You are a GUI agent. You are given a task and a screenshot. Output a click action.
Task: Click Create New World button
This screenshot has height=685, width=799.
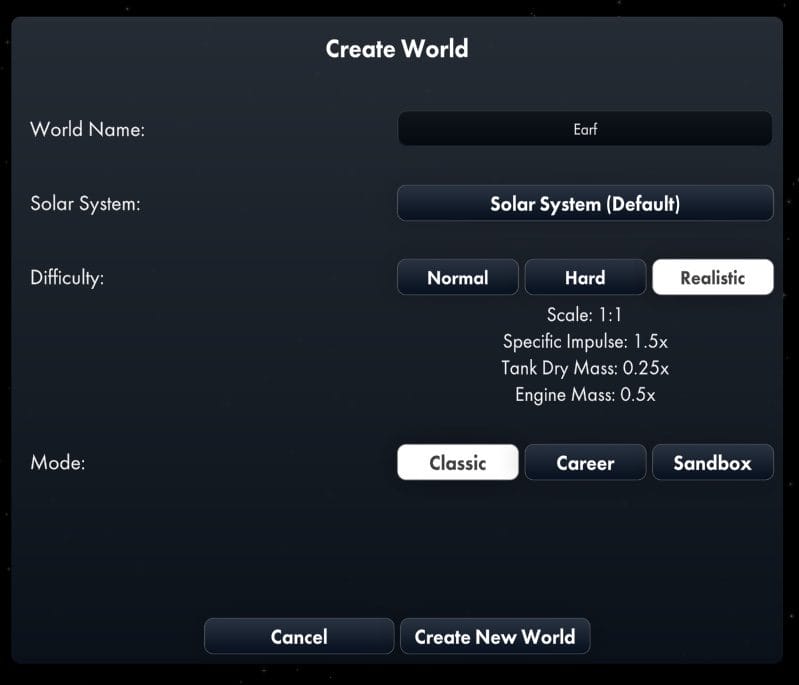coord(494,637)
